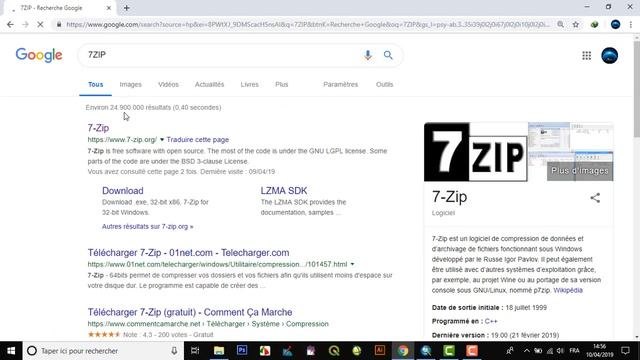This screenshot has width=640, height=360.
Task: Share the 7-Zip knowledge panel
Action: coord(595,198)
